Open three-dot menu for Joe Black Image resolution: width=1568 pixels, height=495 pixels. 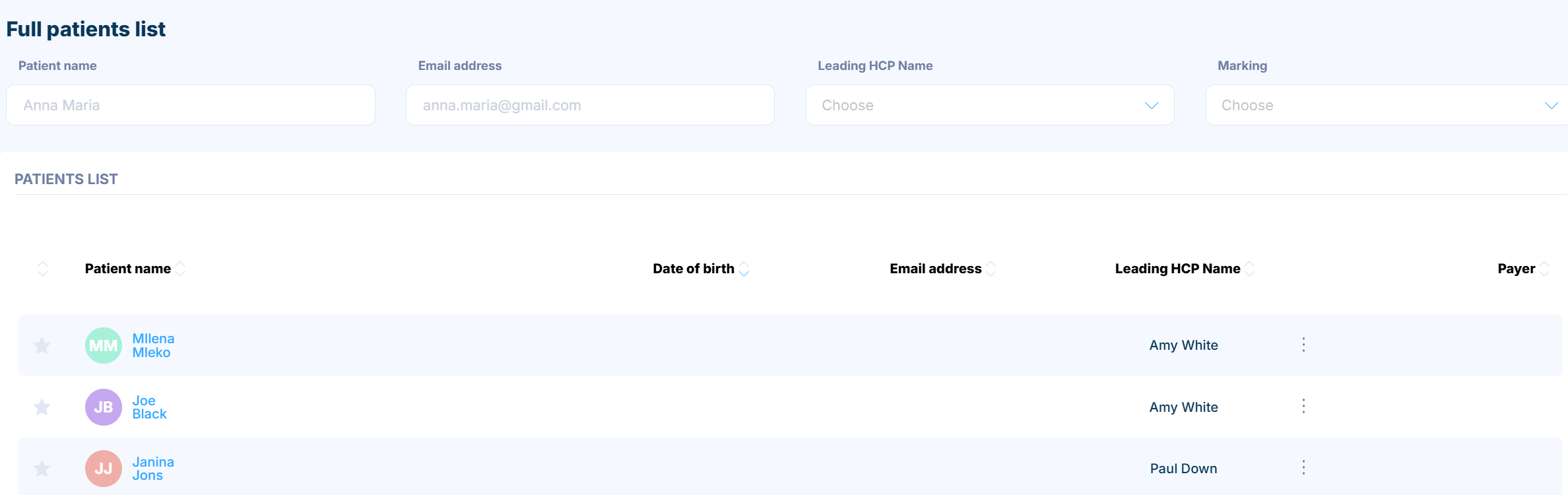(1303, 406)
